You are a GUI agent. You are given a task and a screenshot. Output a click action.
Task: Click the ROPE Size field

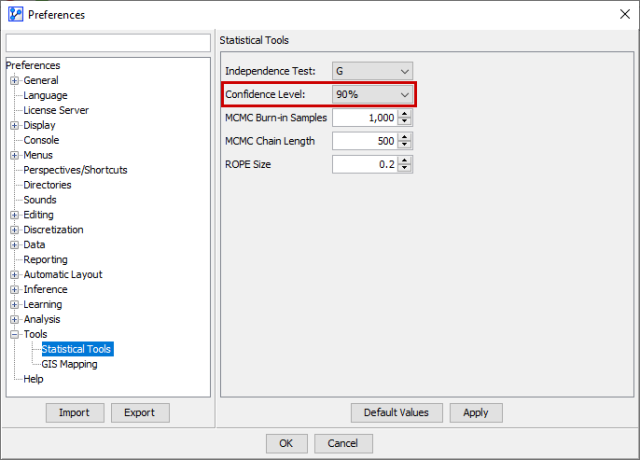[x=365, y=164]
